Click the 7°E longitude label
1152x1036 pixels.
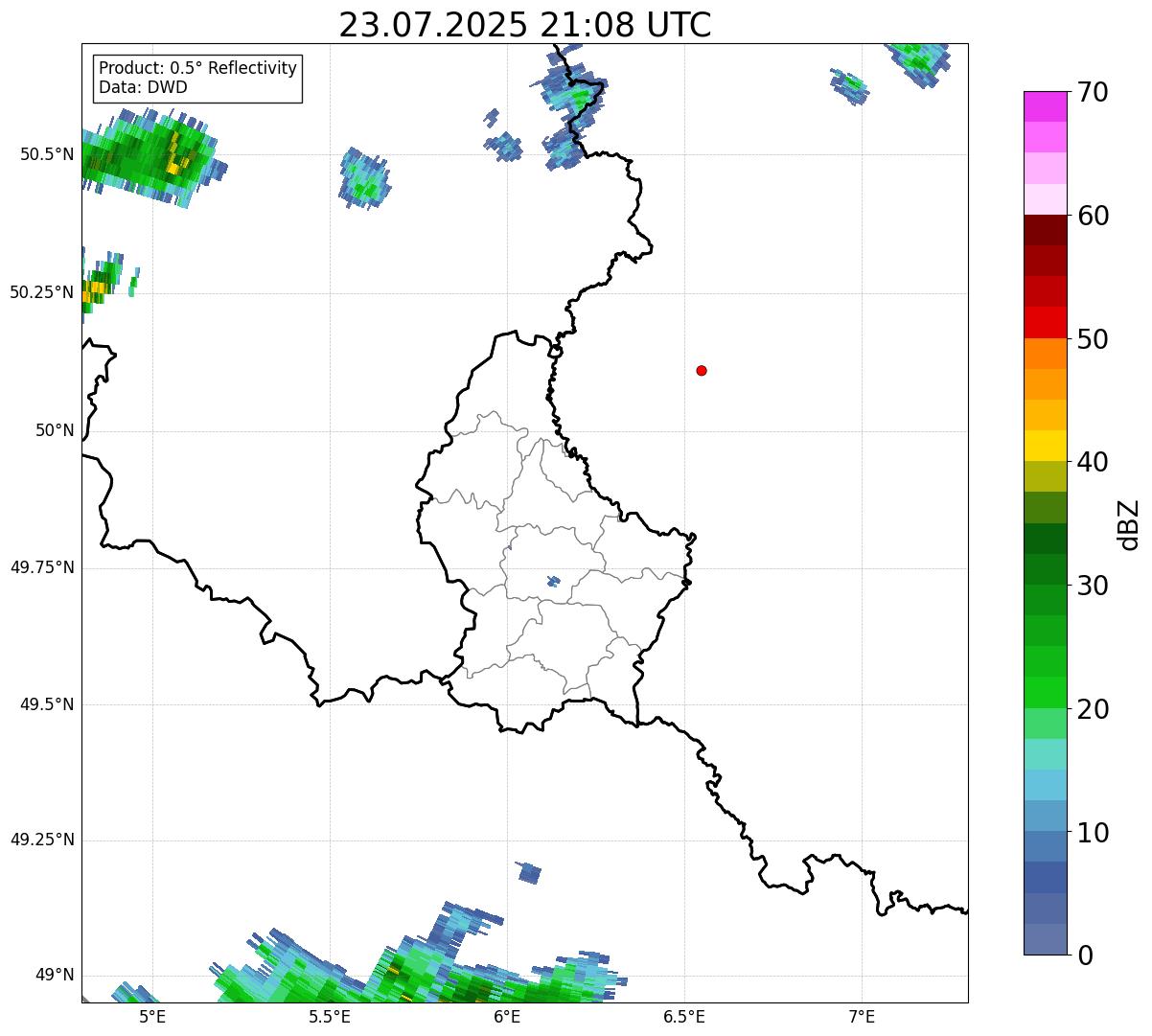pos(862,1016)
